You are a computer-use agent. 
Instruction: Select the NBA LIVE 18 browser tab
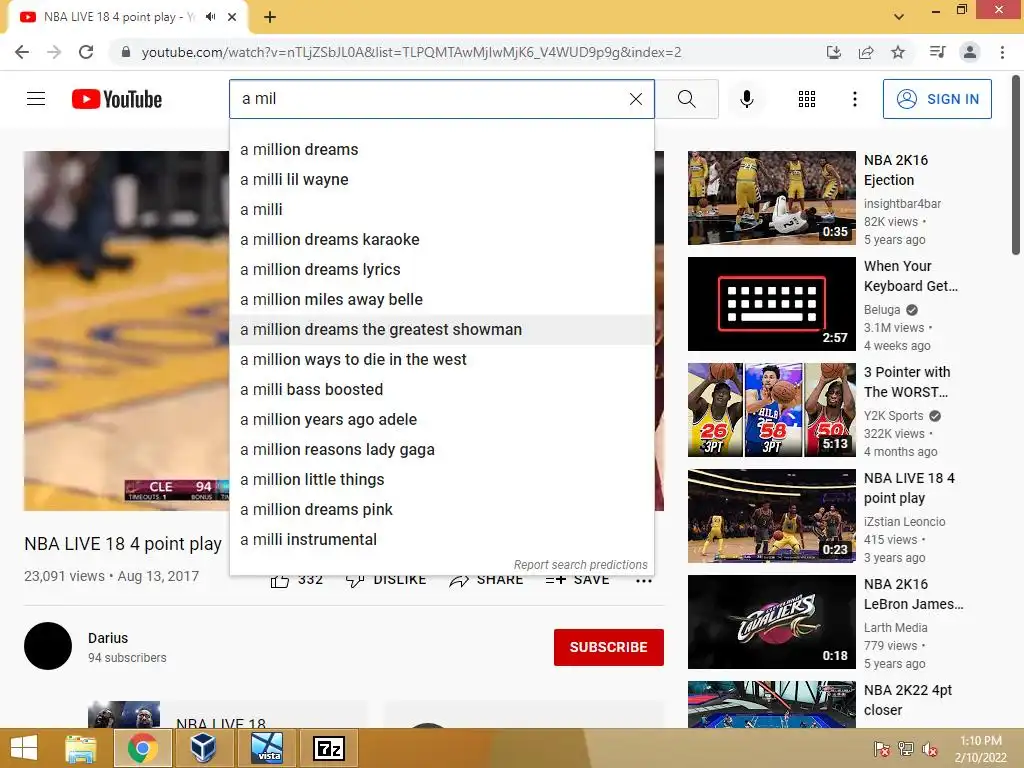click(x=127, y=17)
